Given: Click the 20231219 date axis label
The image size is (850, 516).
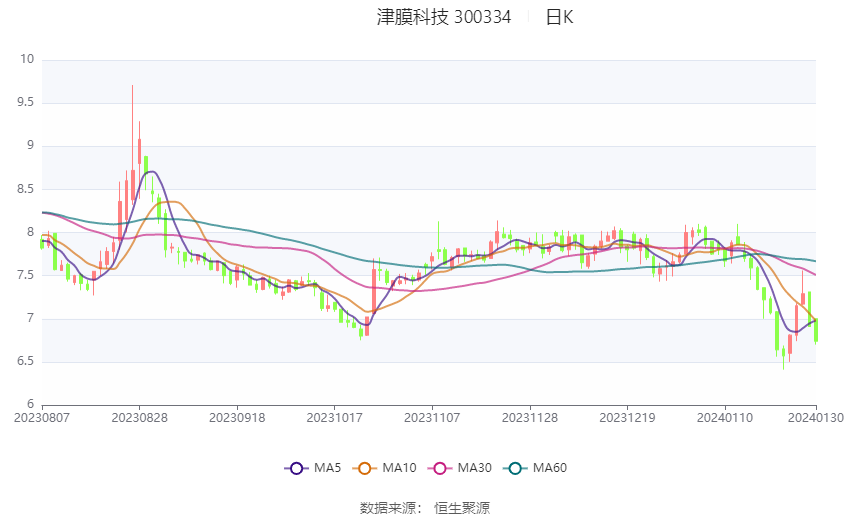Looking at the screenshot, I should tap(627, 418).
